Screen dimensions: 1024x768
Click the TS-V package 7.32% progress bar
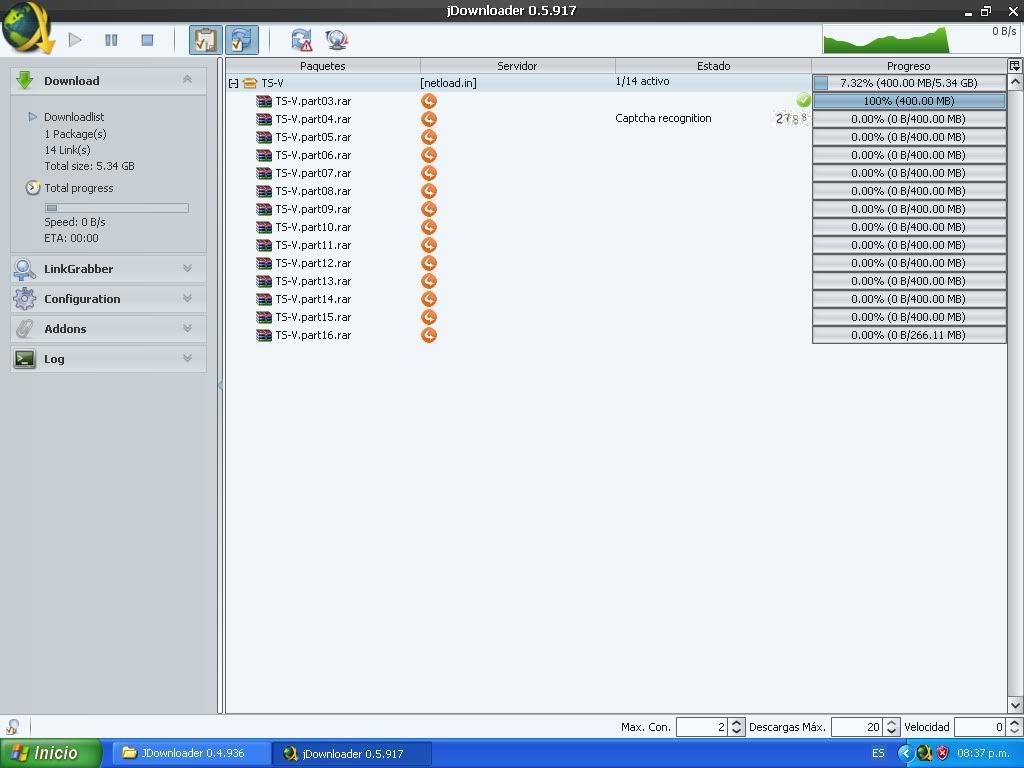click(x=908, y=83)
